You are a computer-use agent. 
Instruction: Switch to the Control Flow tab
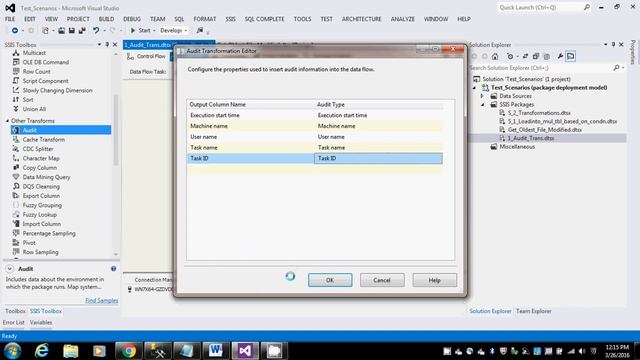click(147, 56)
